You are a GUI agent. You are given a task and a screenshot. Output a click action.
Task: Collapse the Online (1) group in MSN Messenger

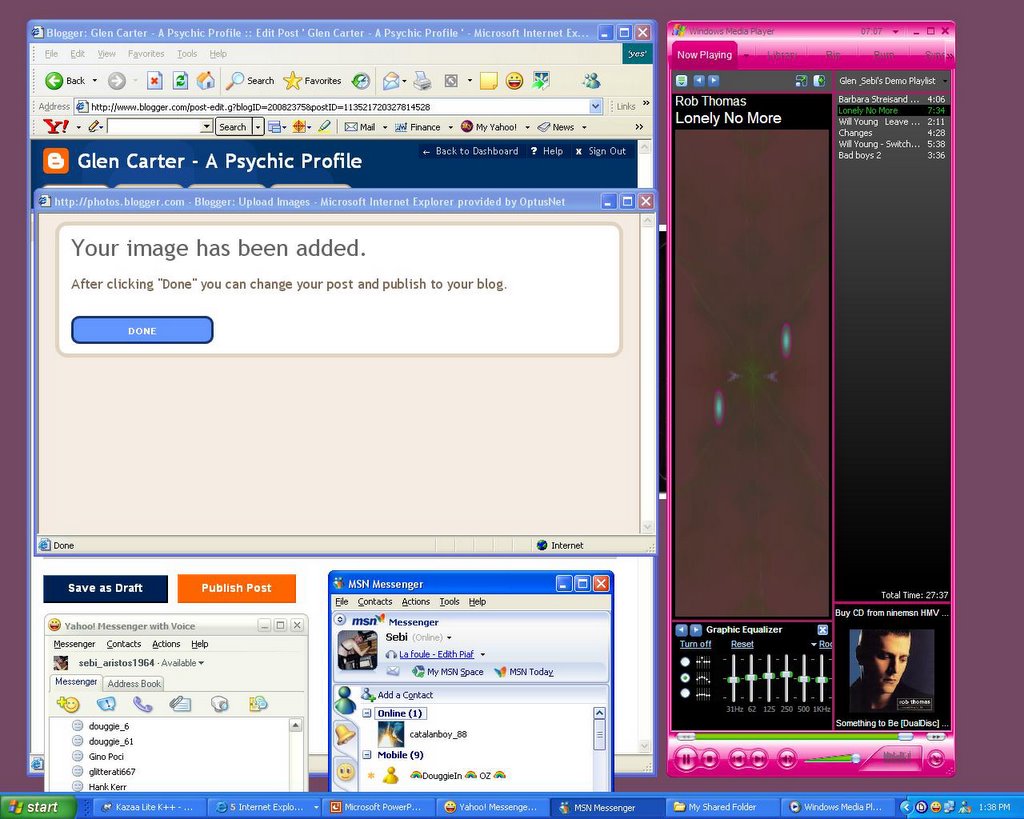click(x=367, y=713)
